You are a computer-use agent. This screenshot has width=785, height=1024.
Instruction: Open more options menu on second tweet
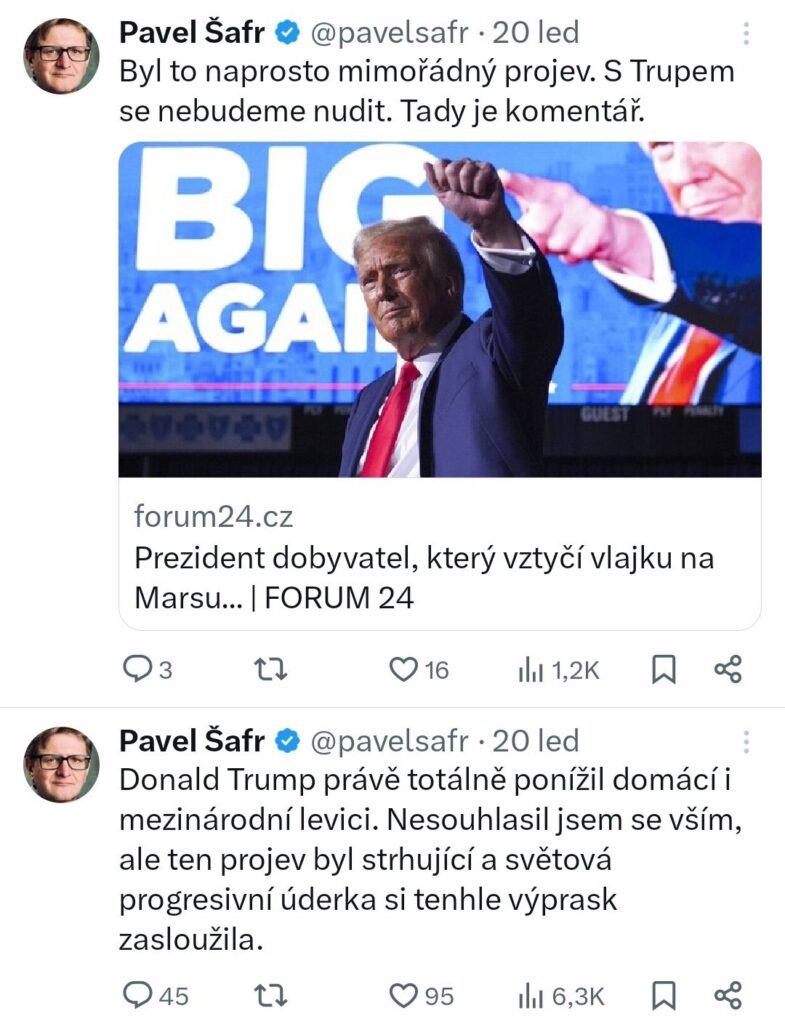coord(746,741)
